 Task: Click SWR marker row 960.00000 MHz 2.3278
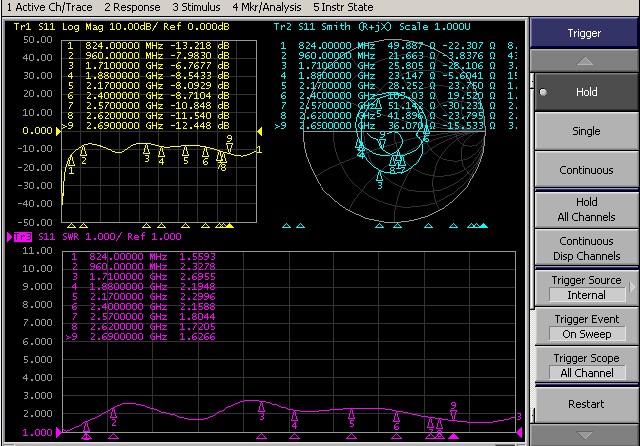pos(143,266)
